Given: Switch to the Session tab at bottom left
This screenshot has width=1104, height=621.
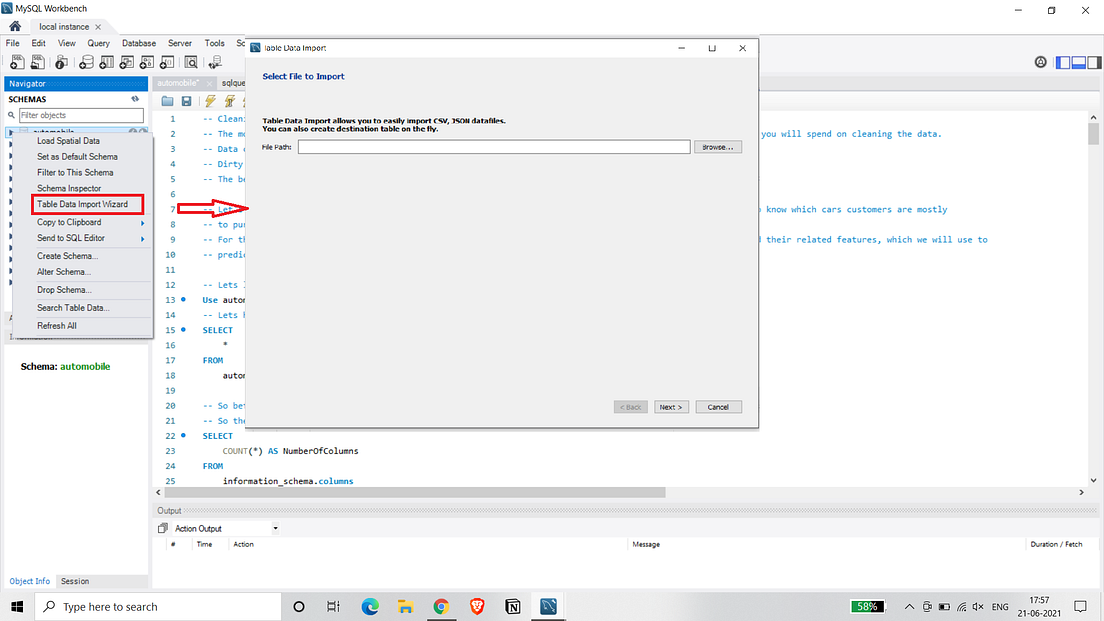Looking at the screenshot, I should [x=74, y=581].
